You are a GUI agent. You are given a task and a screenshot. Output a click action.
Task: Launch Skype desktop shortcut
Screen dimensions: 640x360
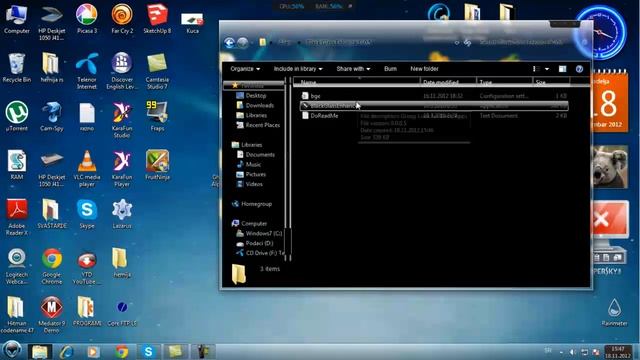point(87,214)
